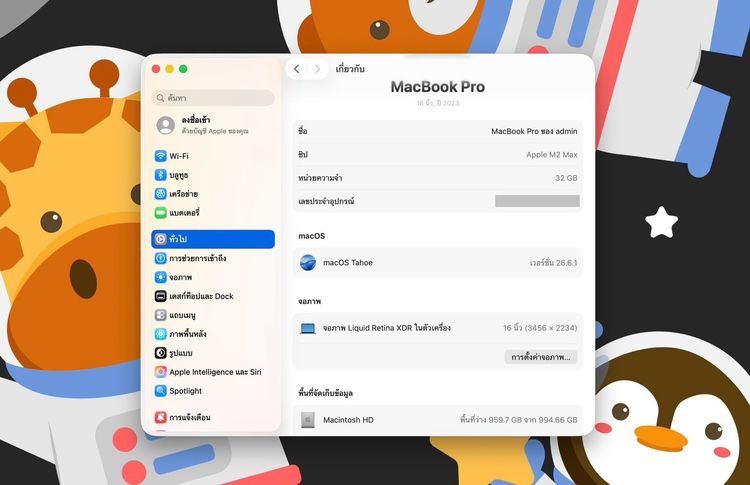This screenshot has height=485, width=750.
Task: Select the computer name MacBook Pro ของ admin
Action: tap(534, 131)
